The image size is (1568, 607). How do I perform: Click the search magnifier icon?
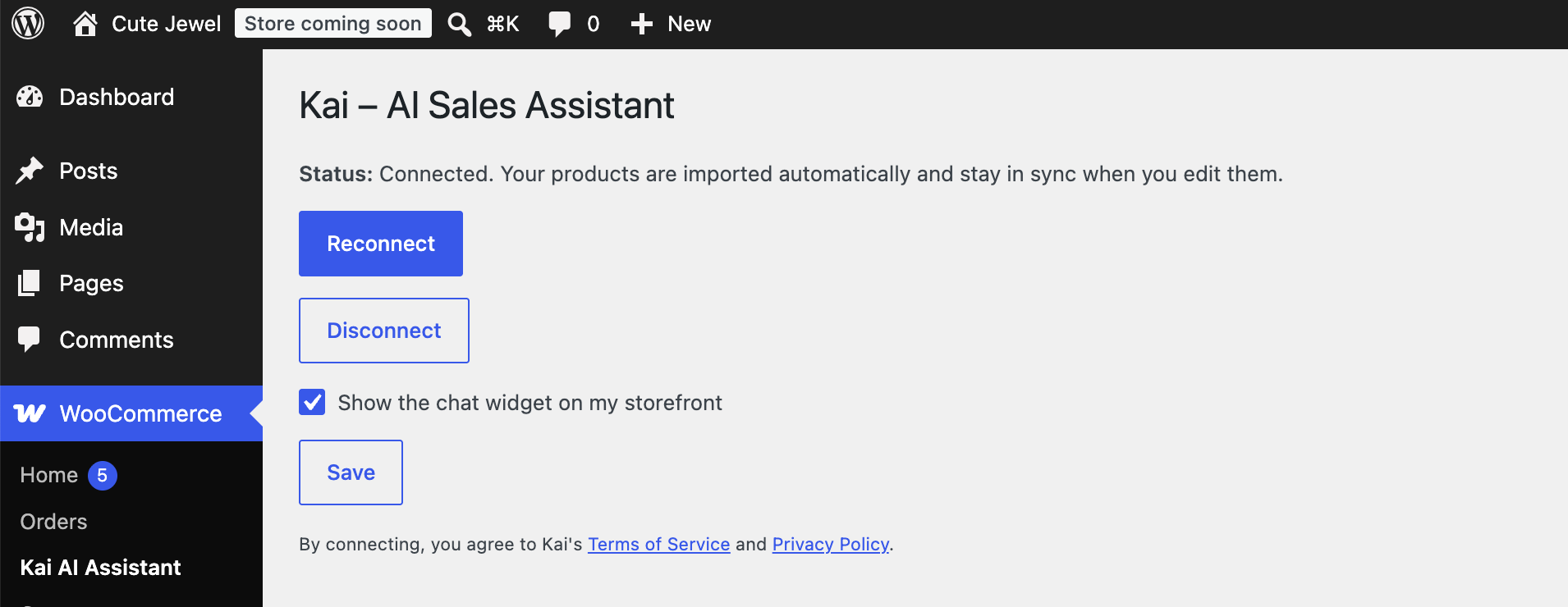[460, 24]
